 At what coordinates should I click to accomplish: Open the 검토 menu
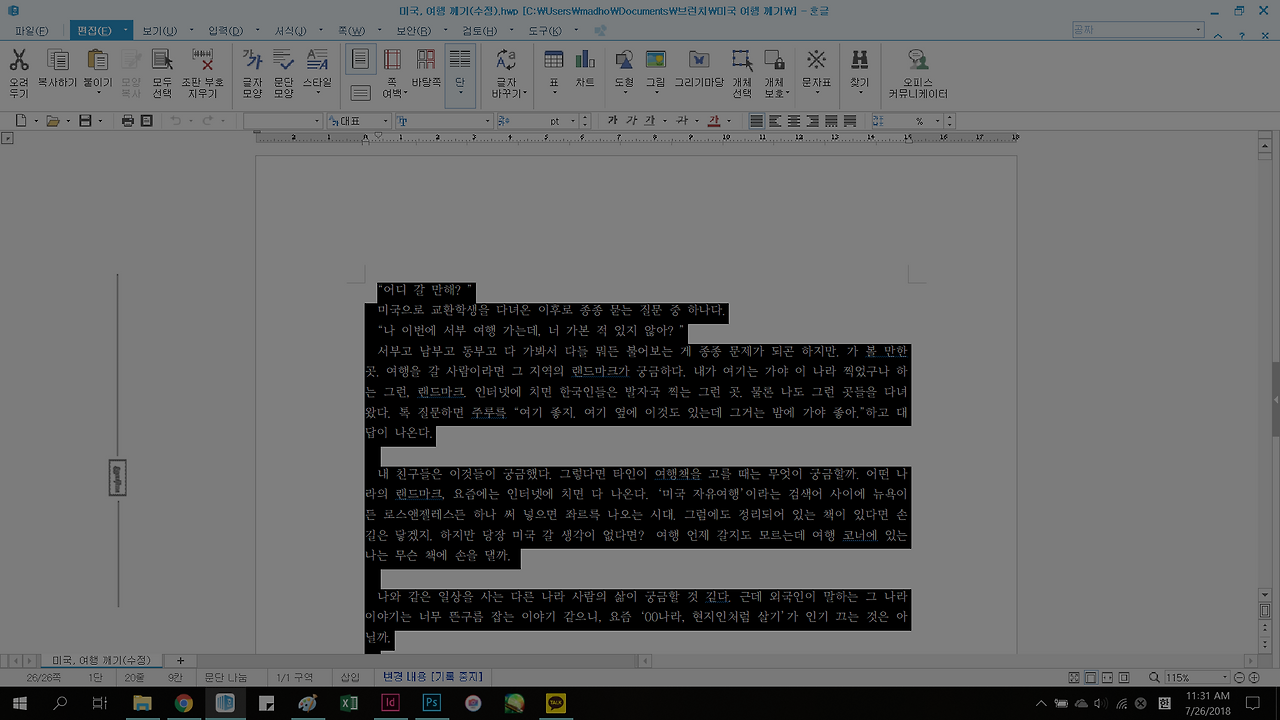coord(479,31)
